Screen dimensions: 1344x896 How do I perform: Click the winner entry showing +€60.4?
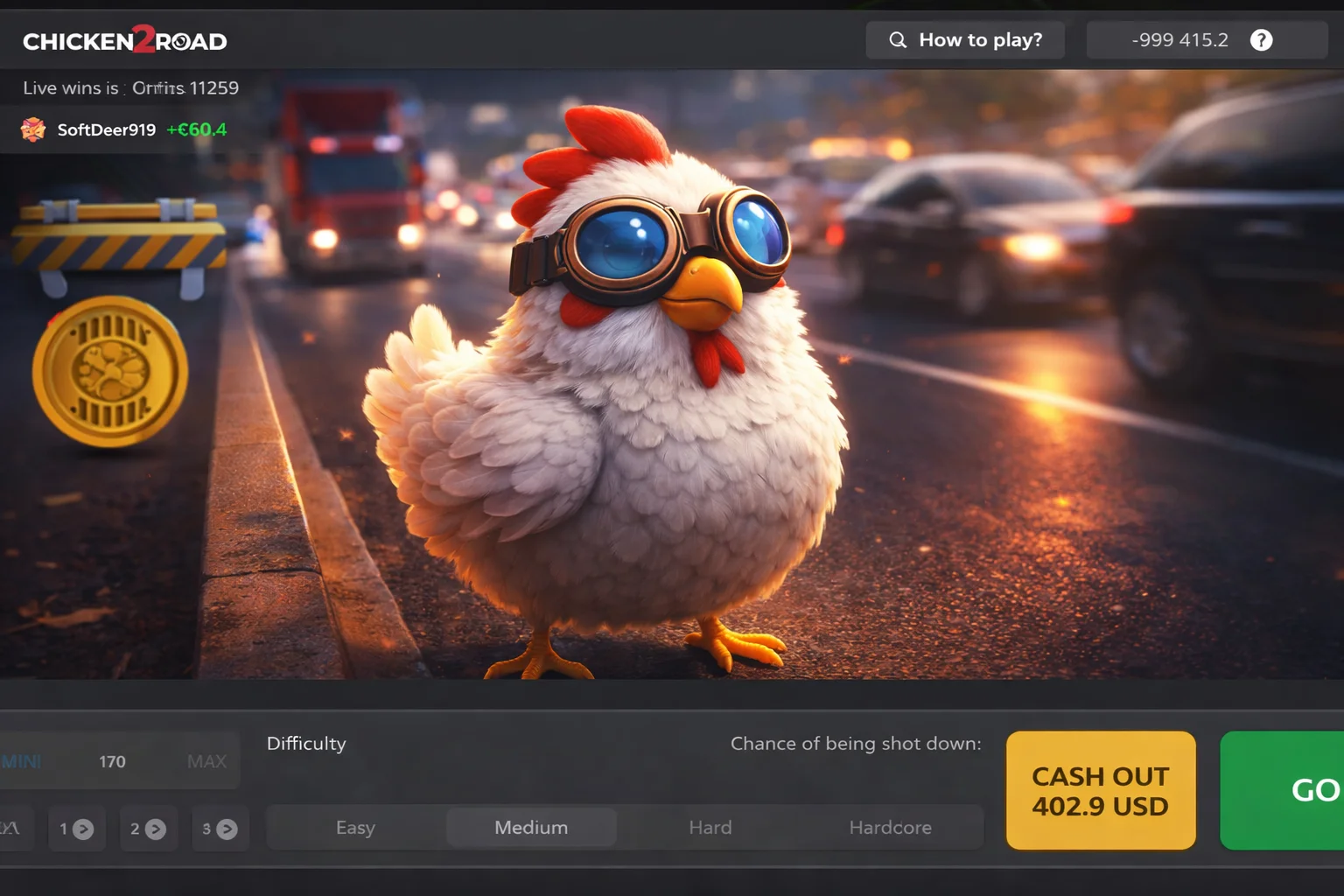point(196,129)
